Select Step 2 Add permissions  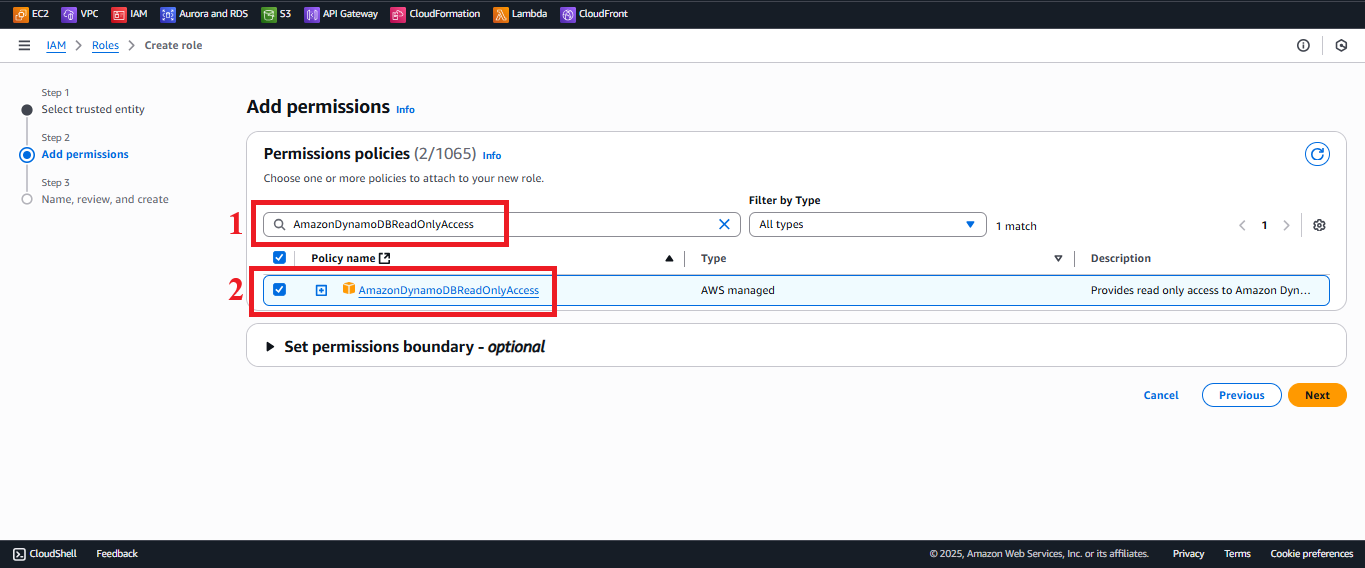pyautogui.click(x=85, y=154)
